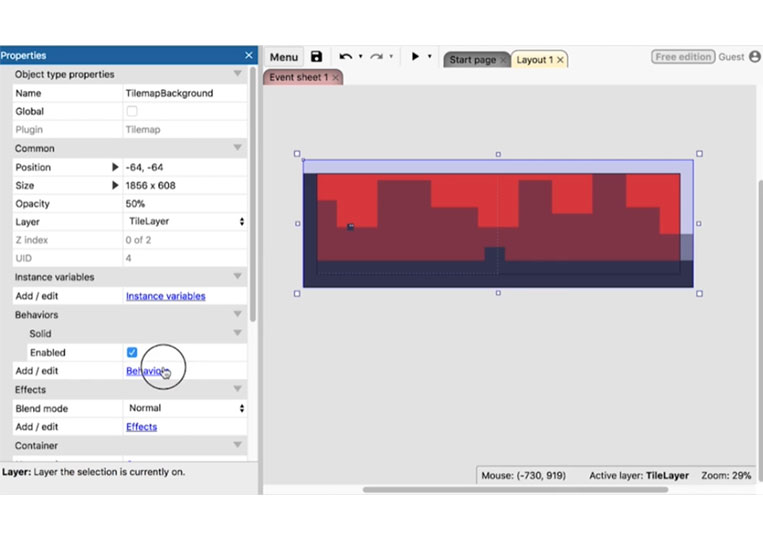Click the right-middle resize handle of tilemap
763x541 pixels.
[x=699, y=224]
